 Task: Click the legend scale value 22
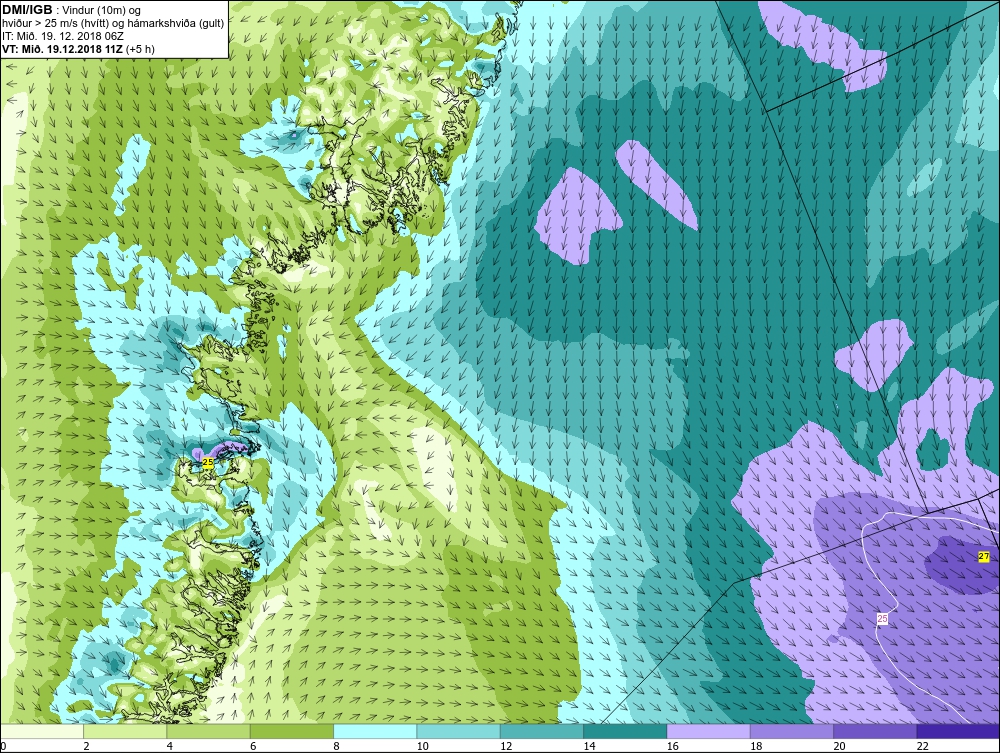tap(922, 747)
